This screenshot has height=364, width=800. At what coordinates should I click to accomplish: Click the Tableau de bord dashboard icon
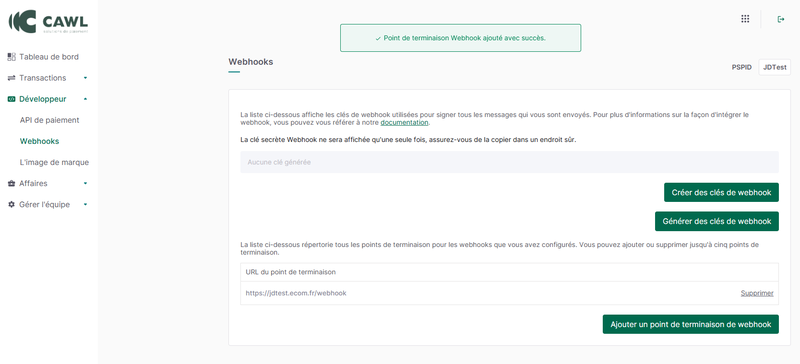coord(11,57)
